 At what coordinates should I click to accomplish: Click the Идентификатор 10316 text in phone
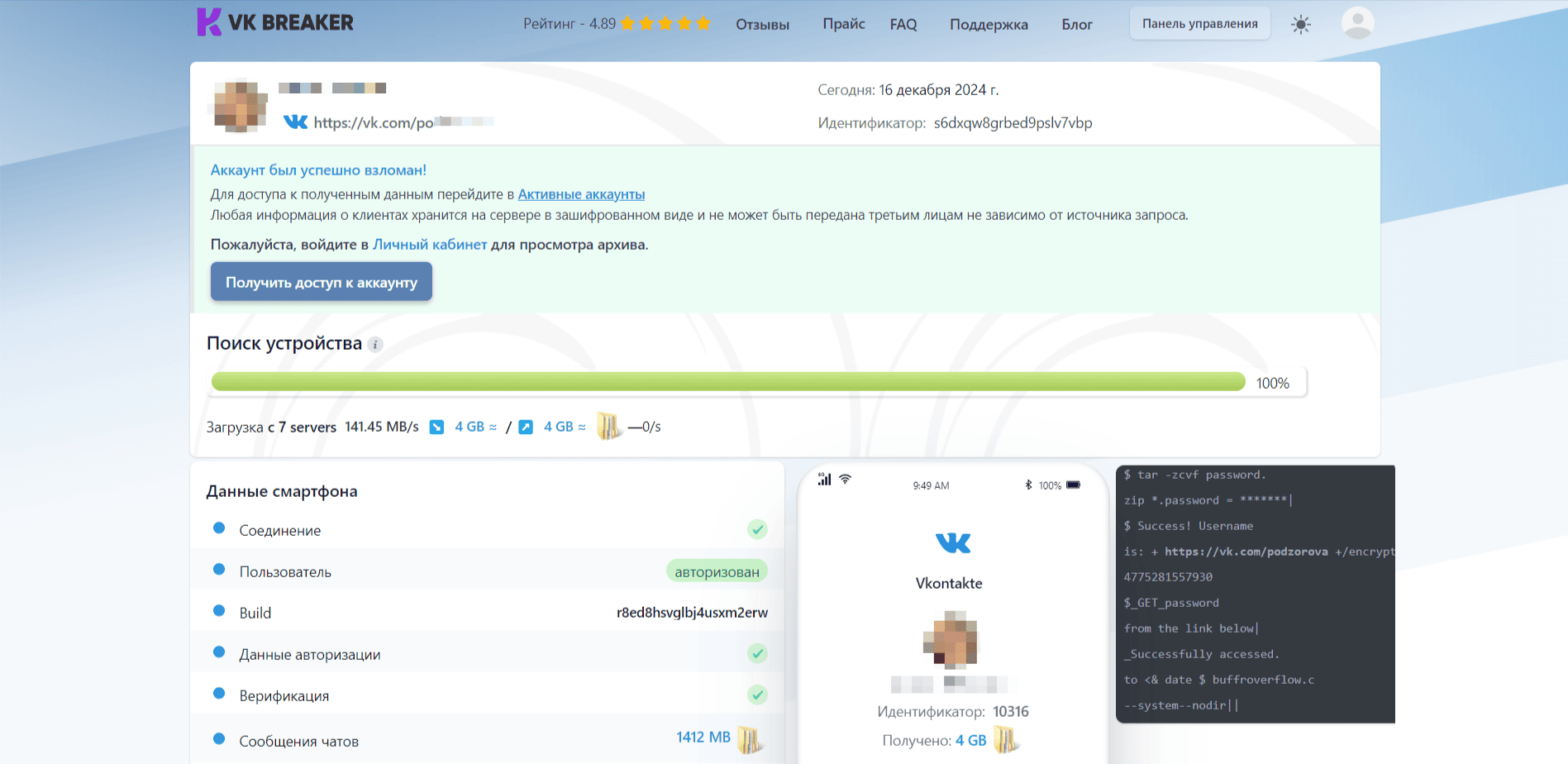click(952, 712)
